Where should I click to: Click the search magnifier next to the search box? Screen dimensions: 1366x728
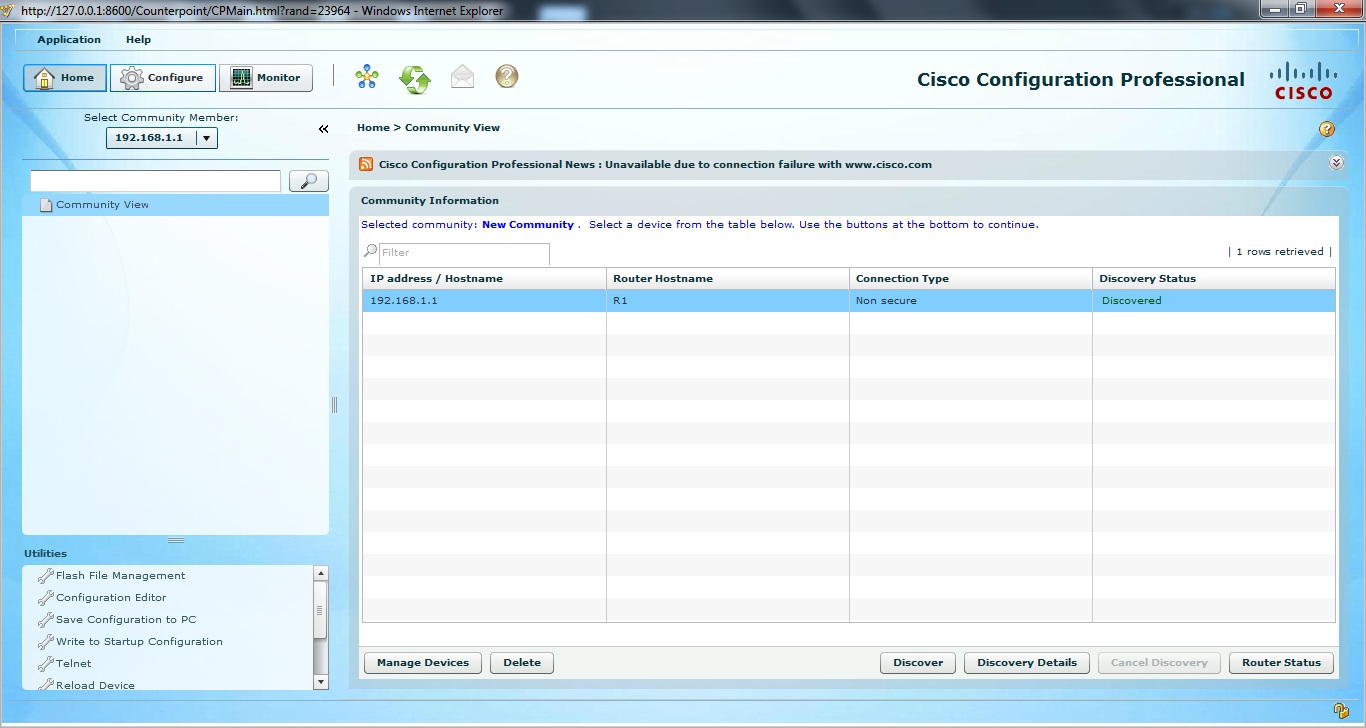[308, 181]
